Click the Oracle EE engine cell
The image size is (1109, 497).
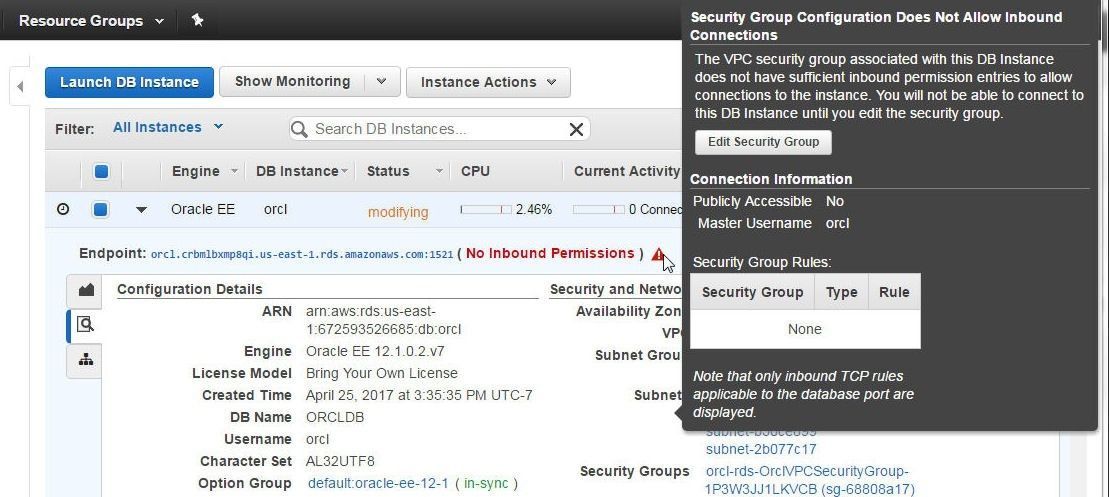pyautogui.click(x=203, y=209)
